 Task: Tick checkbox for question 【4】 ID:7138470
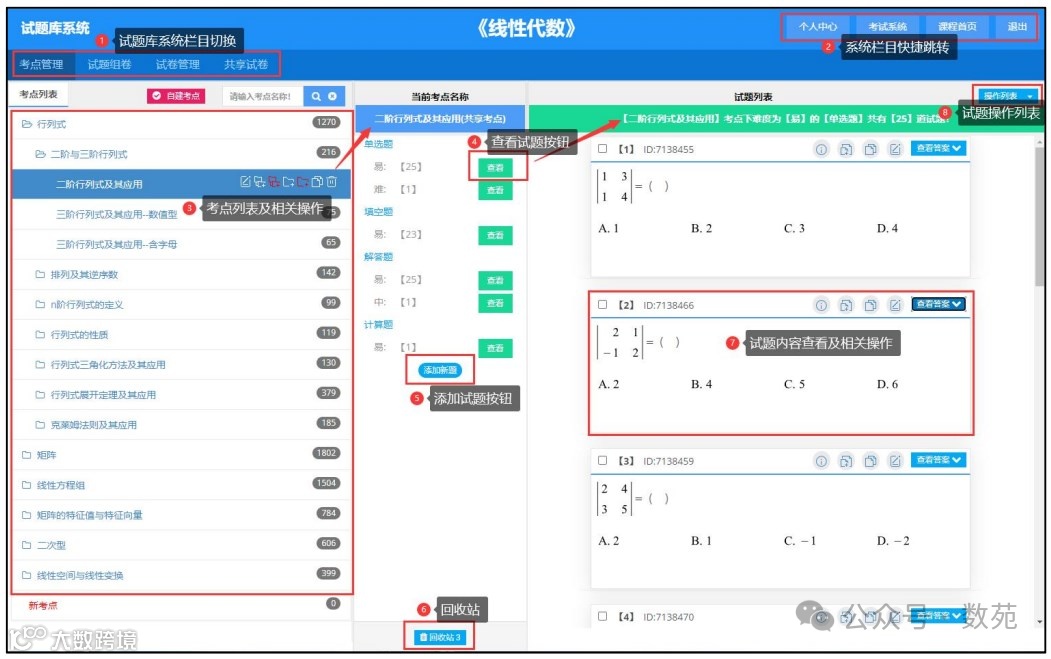point(603,616)
